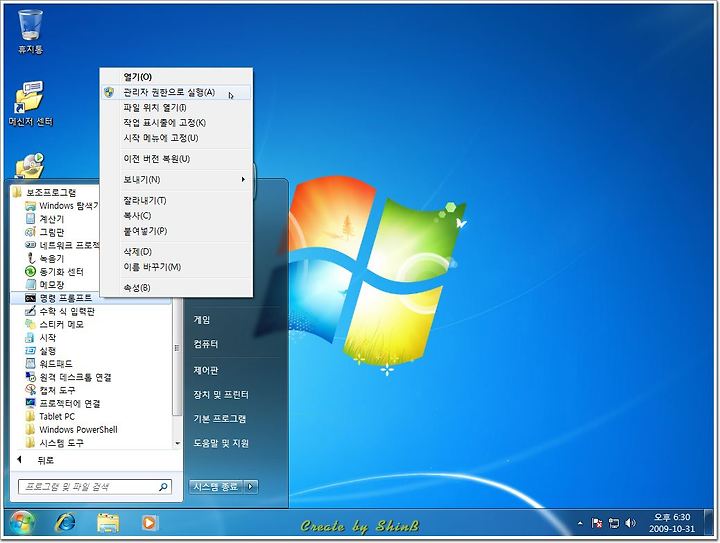Open the 네트워크 프로젝터 entry
Image resolution: width=720 pixels, height=543 pixels.
pos(61,246)
